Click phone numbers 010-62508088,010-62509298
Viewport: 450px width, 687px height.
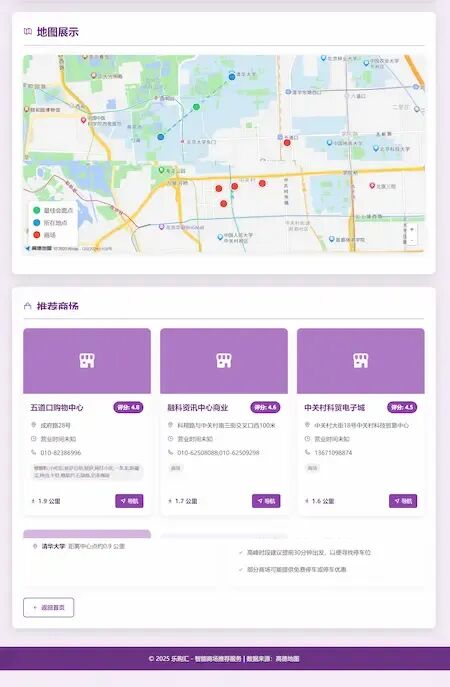pyautogui.click(x=218, y=453)
